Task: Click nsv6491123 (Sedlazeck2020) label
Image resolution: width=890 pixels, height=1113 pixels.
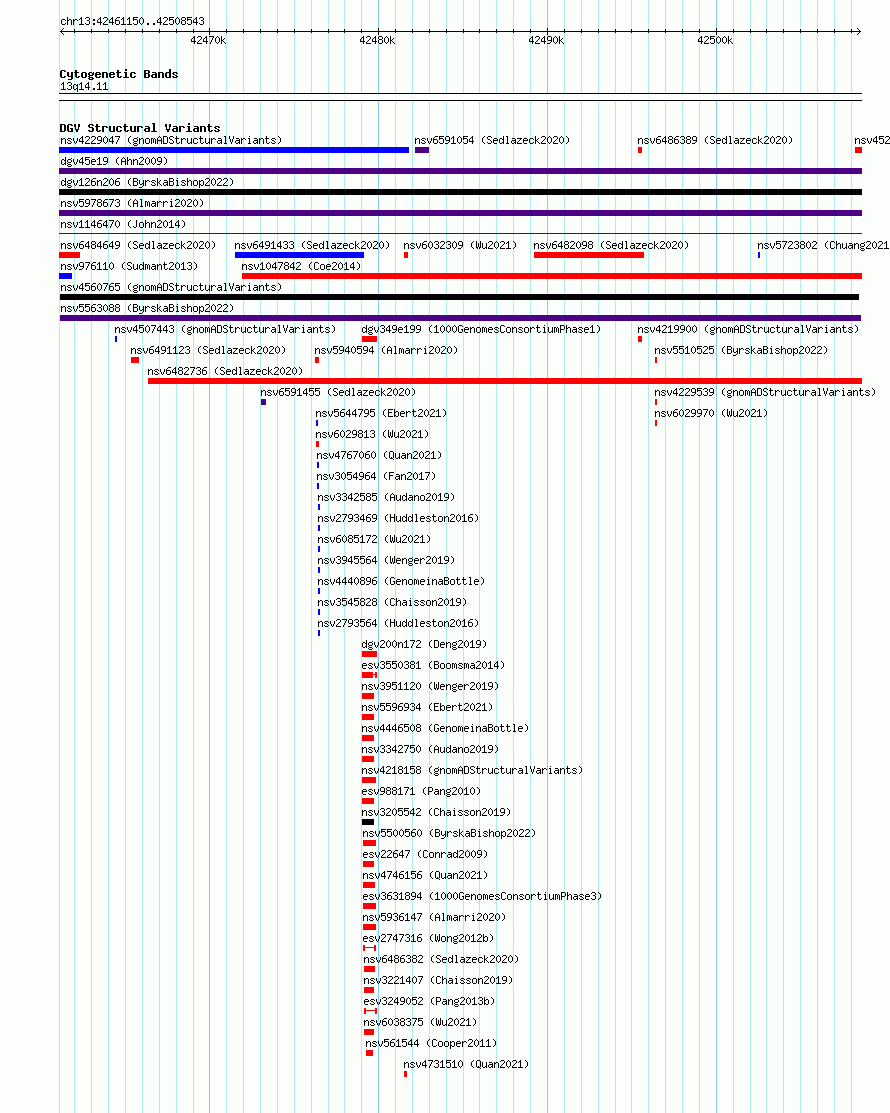Action: tap(208, 351)
